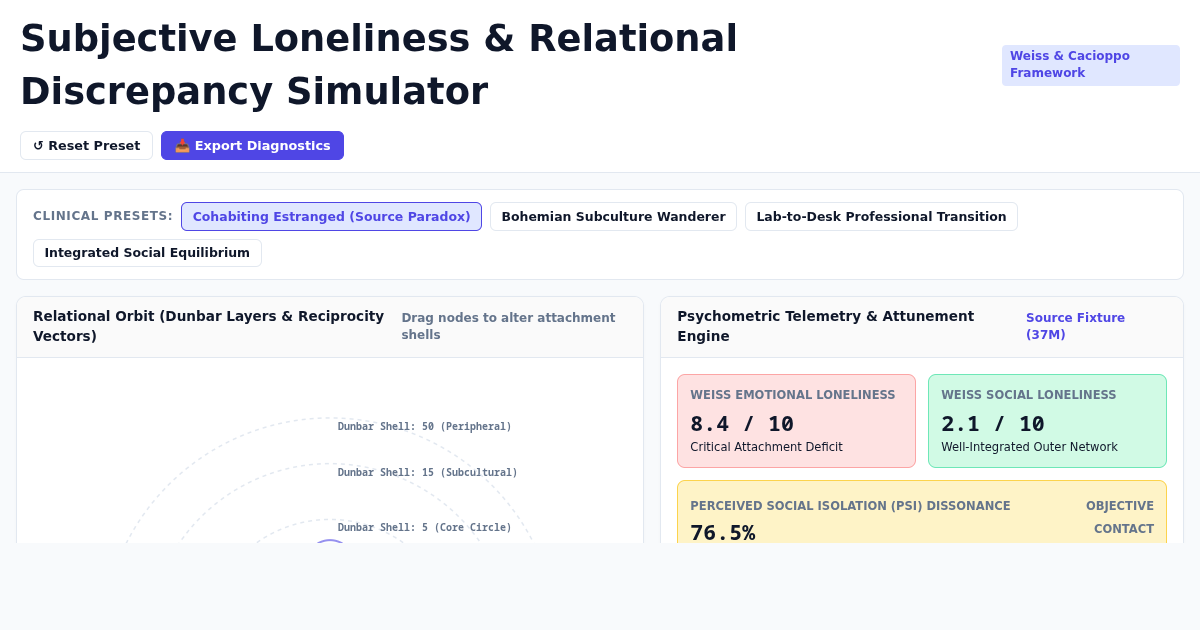This screenshot has height=630, width=1200.
Task: Click the Relational Orbit panel title
Action: tap(208, 326)
